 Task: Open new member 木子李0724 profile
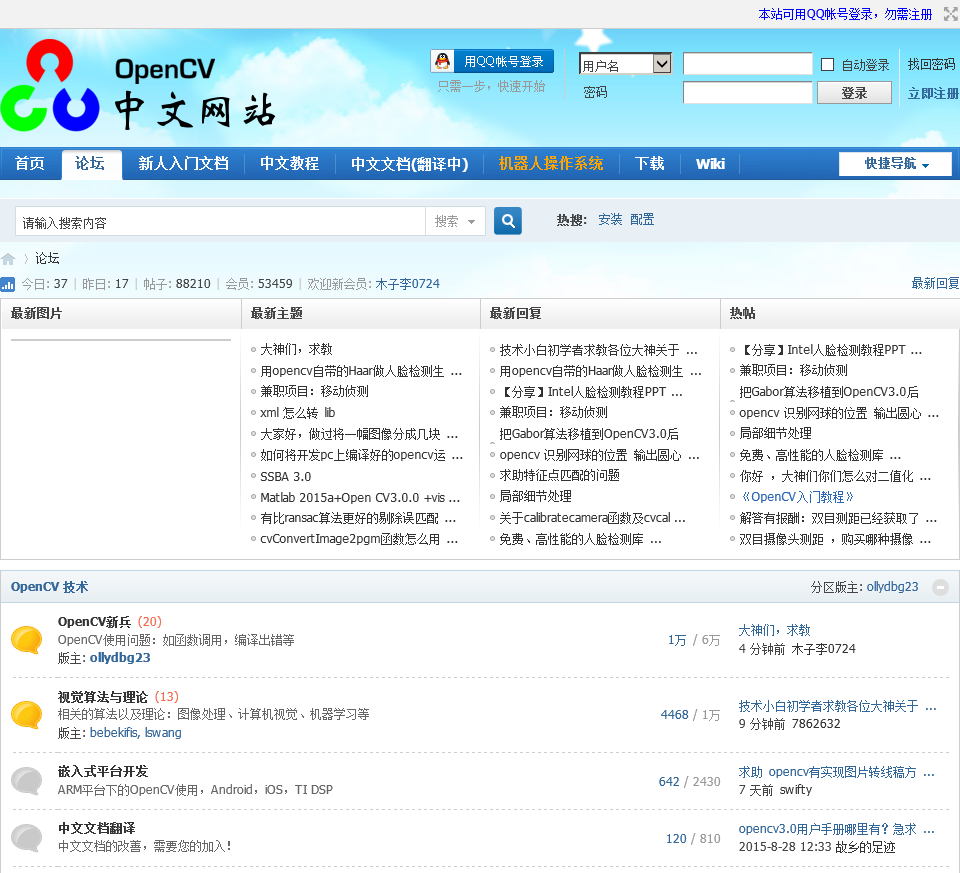[407, 284]
